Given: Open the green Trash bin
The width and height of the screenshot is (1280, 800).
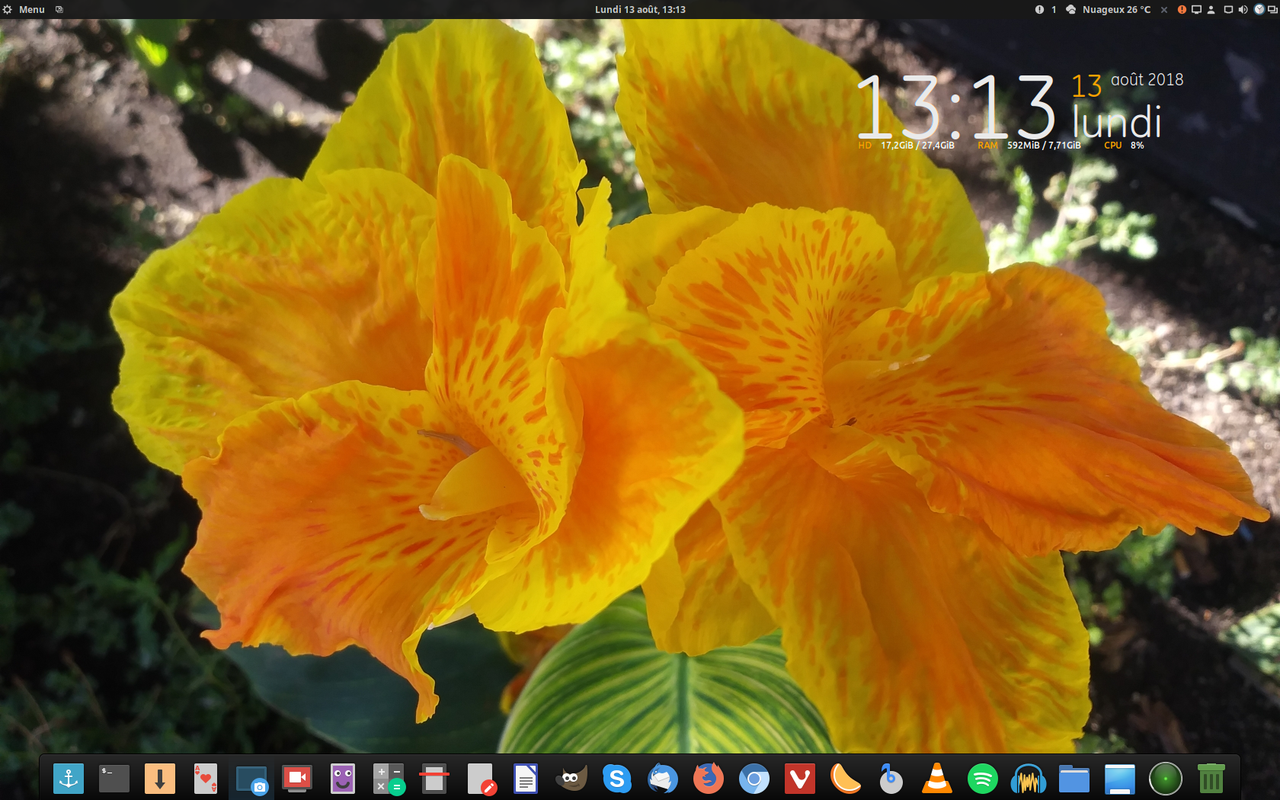Looking at the screenshot, I should 1211,778.
